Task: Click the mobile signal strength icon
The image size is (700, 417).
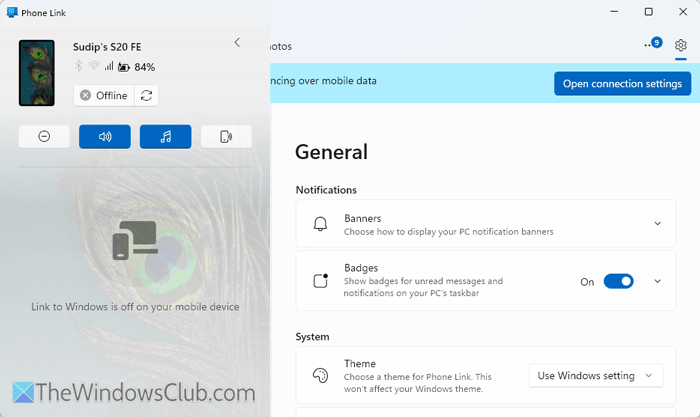Action: coord(109,66)
